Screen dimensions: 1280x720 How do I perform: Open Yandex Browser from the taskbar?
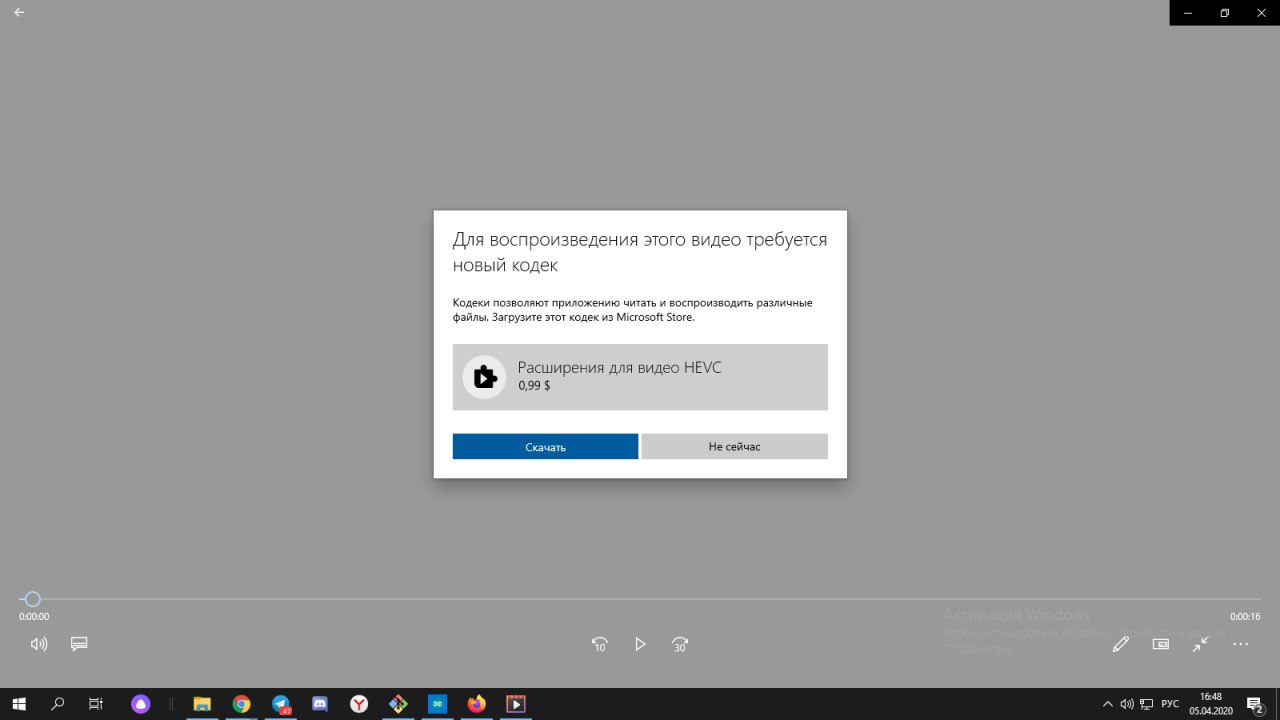pyautogui.click(x=359, y=704)
